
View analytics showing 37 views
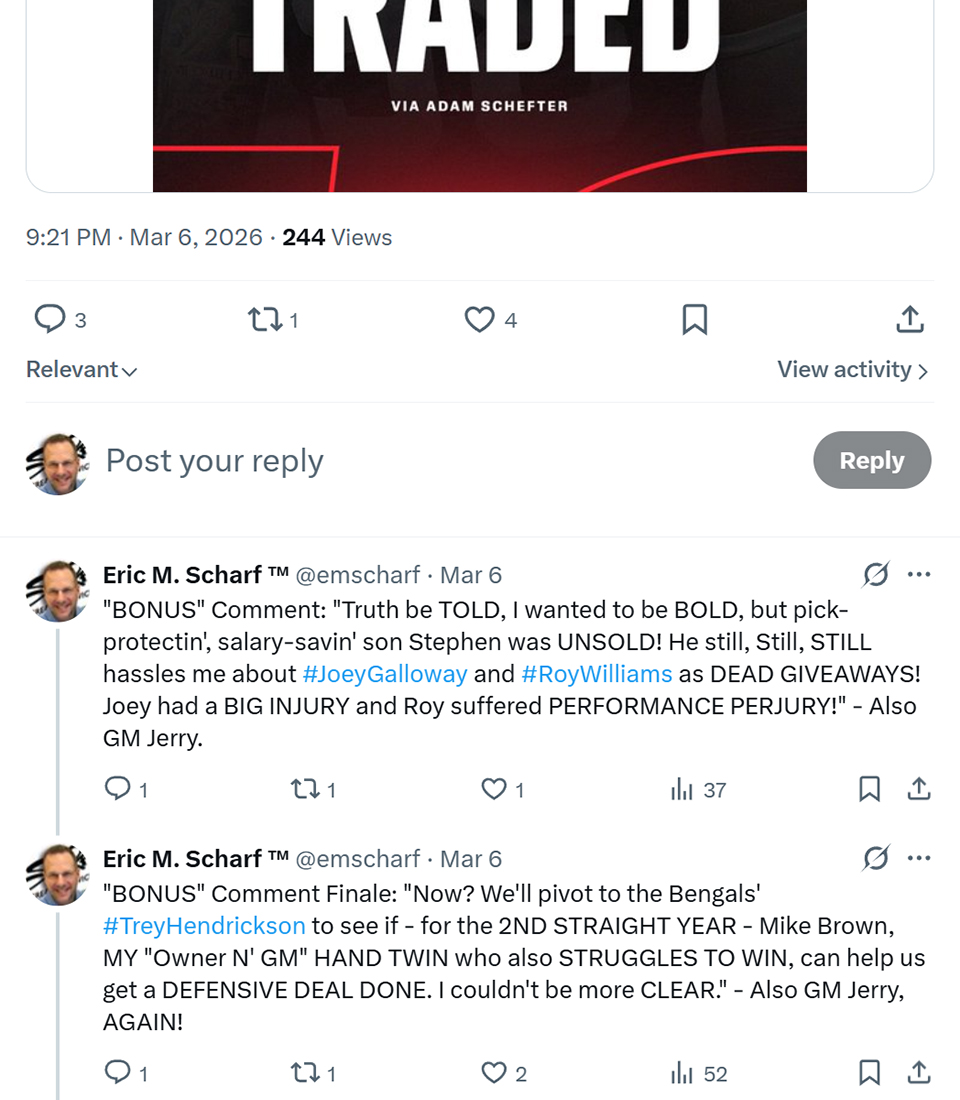(698, 790)
